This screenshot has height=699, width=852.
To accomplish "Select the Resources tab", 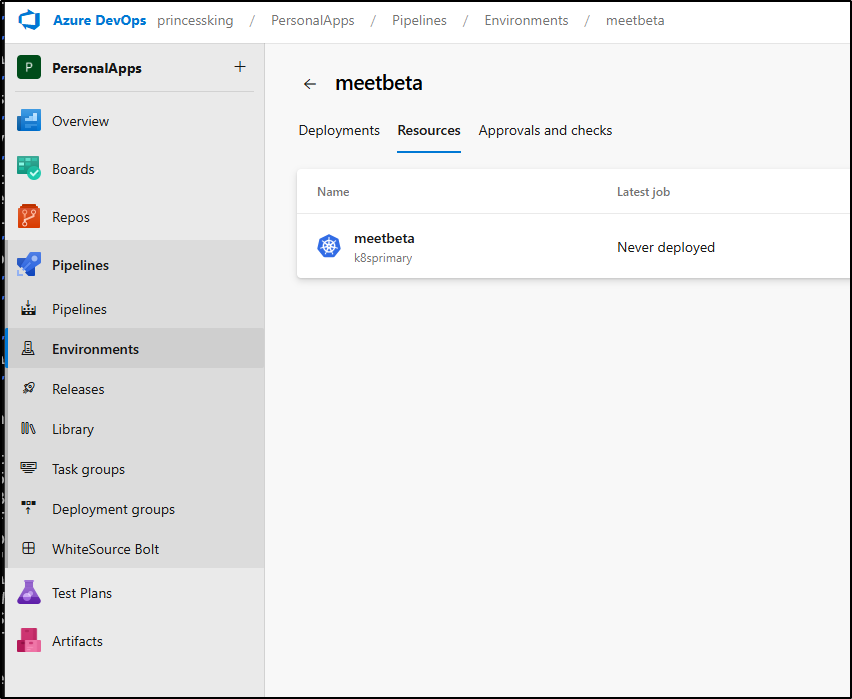I will coord(429,130).
